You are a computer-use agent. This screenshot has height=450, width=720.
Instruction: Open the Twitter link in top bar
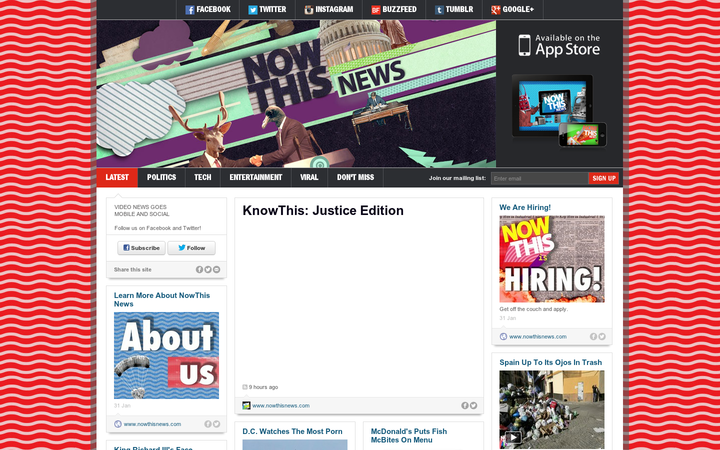[x=267, y=9]
